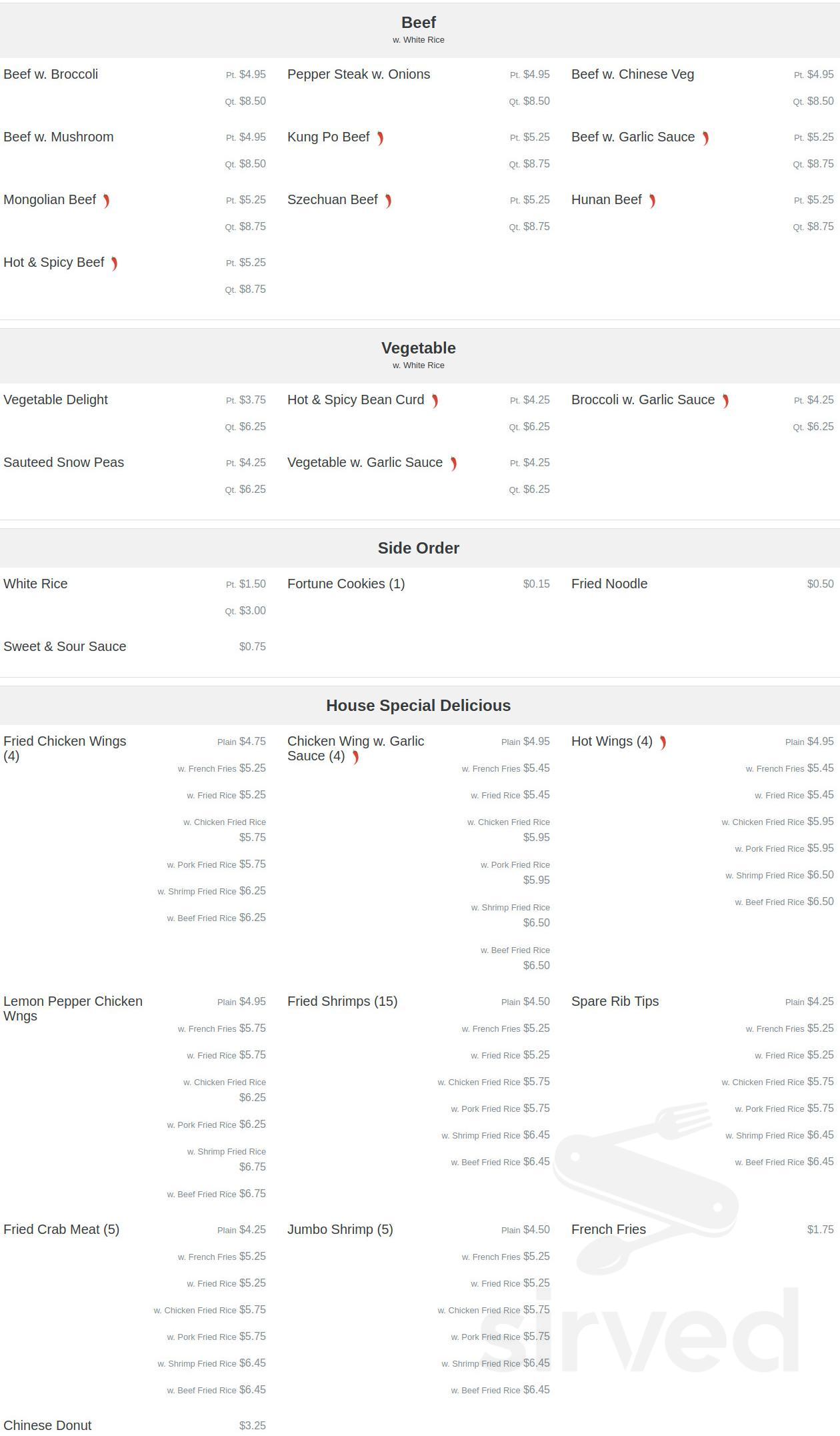Screen dimensions: 840x1436
Task: Click the chili icon by Hot & Spicy Bean Curd
Action: (435, 401)
